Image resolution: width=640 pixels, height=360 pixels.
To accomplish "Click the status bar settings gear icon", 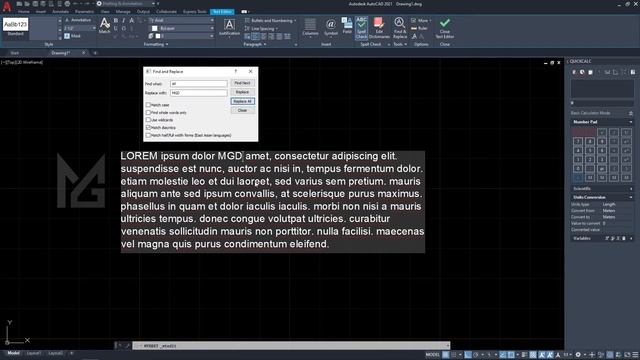I will click(578, 355).
